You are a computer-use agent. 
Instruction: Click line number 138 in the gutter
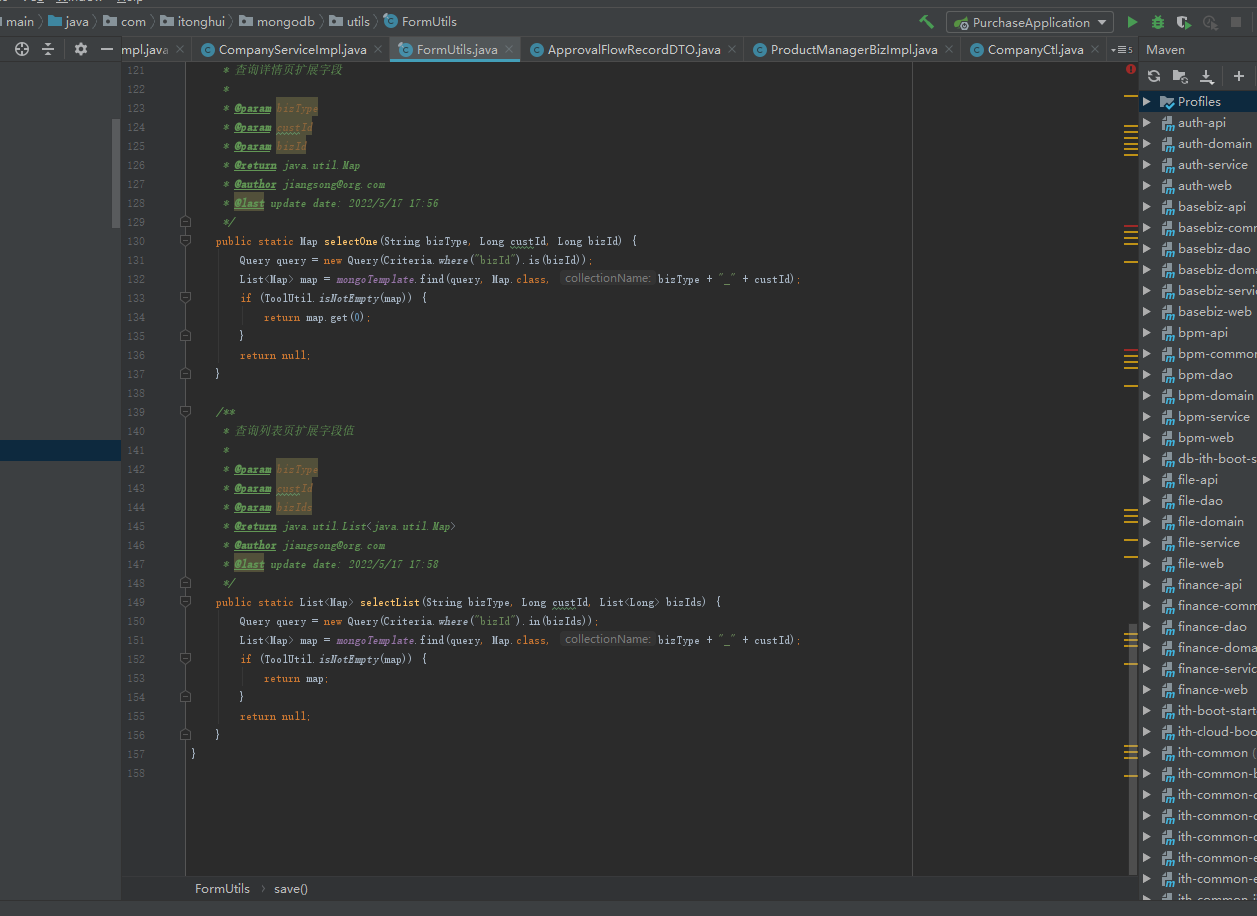[x=134, y=393]
